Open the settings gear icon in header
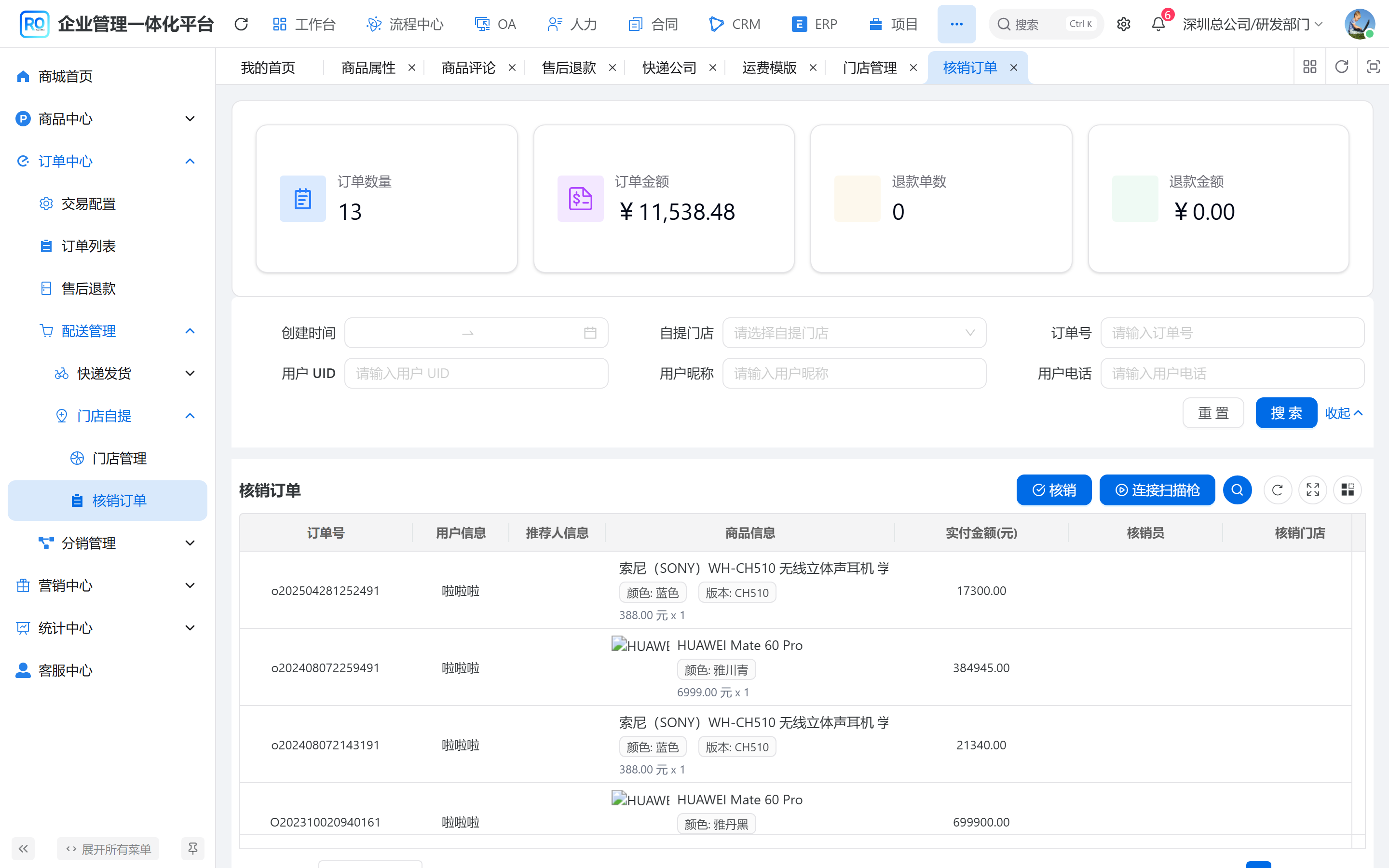 point(1123,24)
